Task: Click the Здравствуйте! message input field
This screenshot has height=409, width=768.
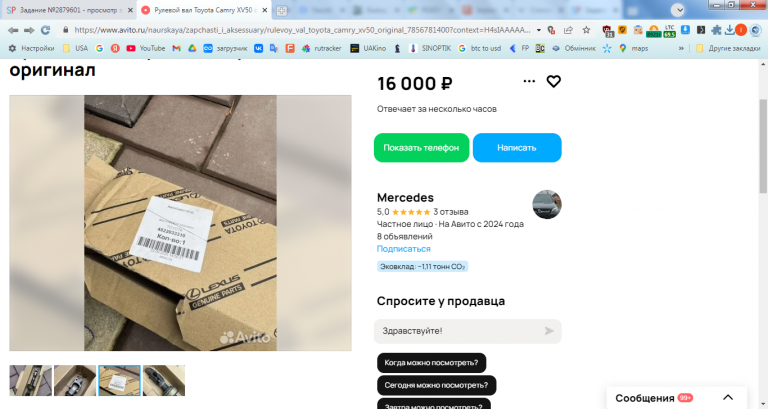Action: (x=458, y=331)
